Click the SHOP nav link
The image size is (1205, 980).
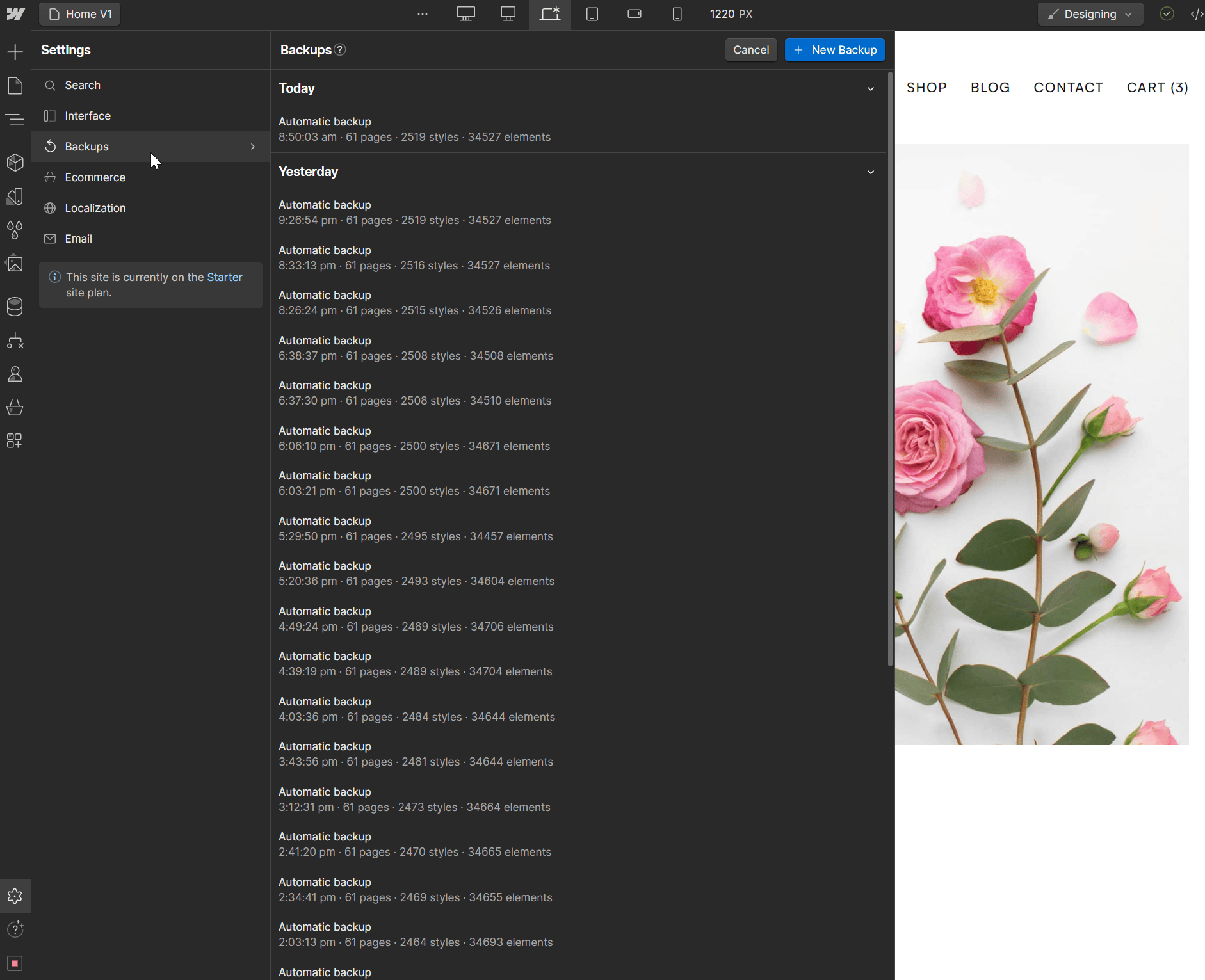pos(926,88)
